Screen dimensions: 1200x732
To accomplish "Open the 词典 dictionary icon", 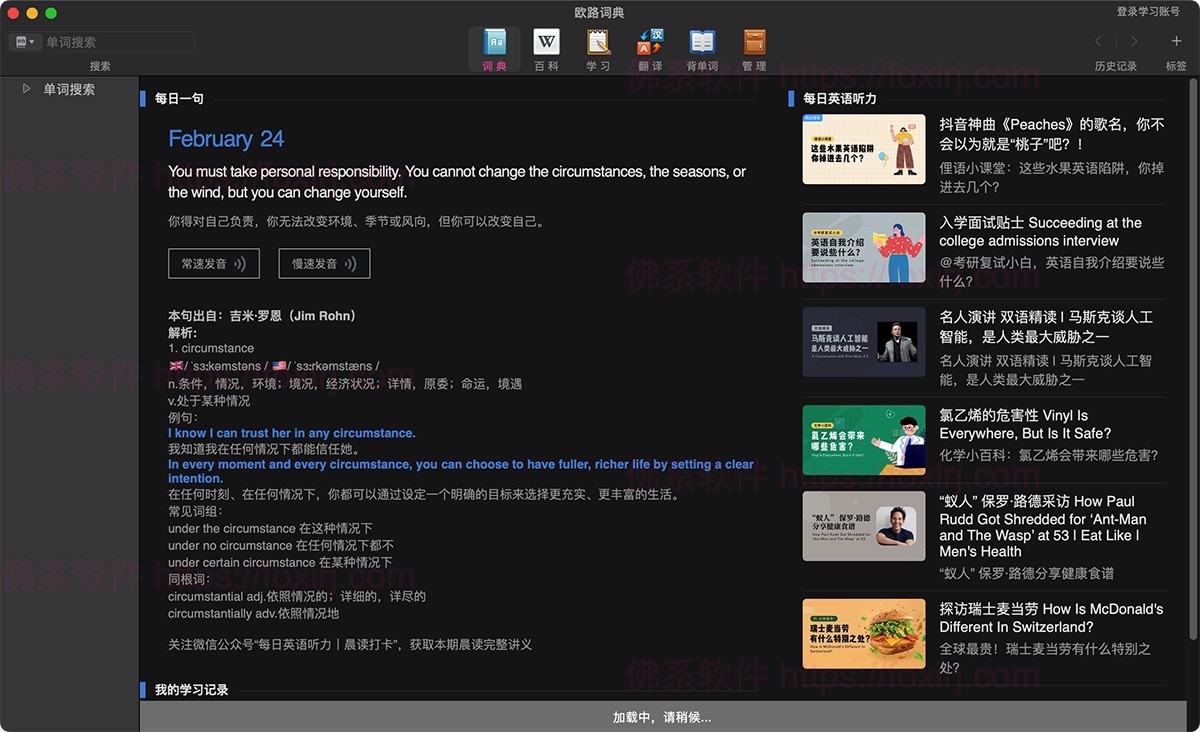I will click(494, 42).
